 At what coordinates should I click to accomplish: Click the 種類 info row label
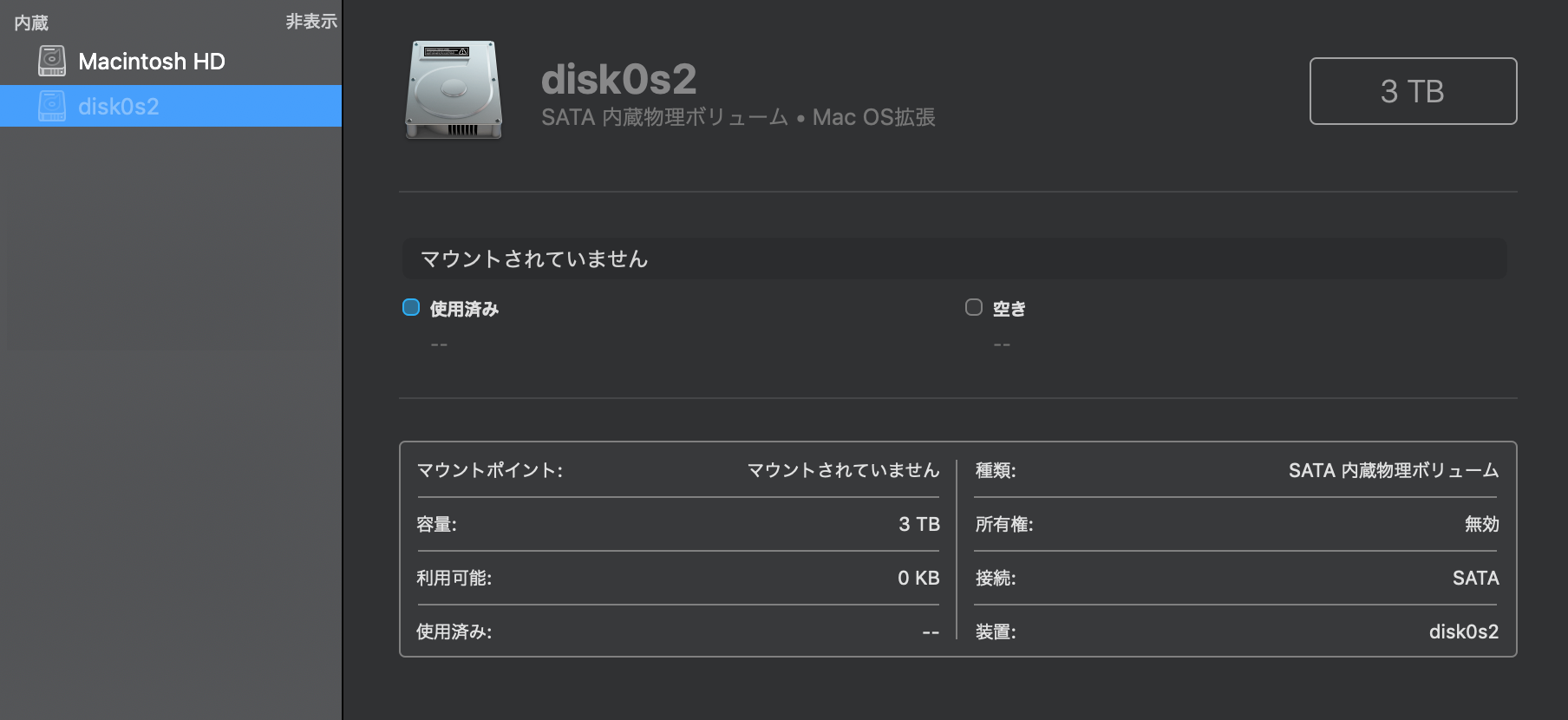[x=996, y=470]
